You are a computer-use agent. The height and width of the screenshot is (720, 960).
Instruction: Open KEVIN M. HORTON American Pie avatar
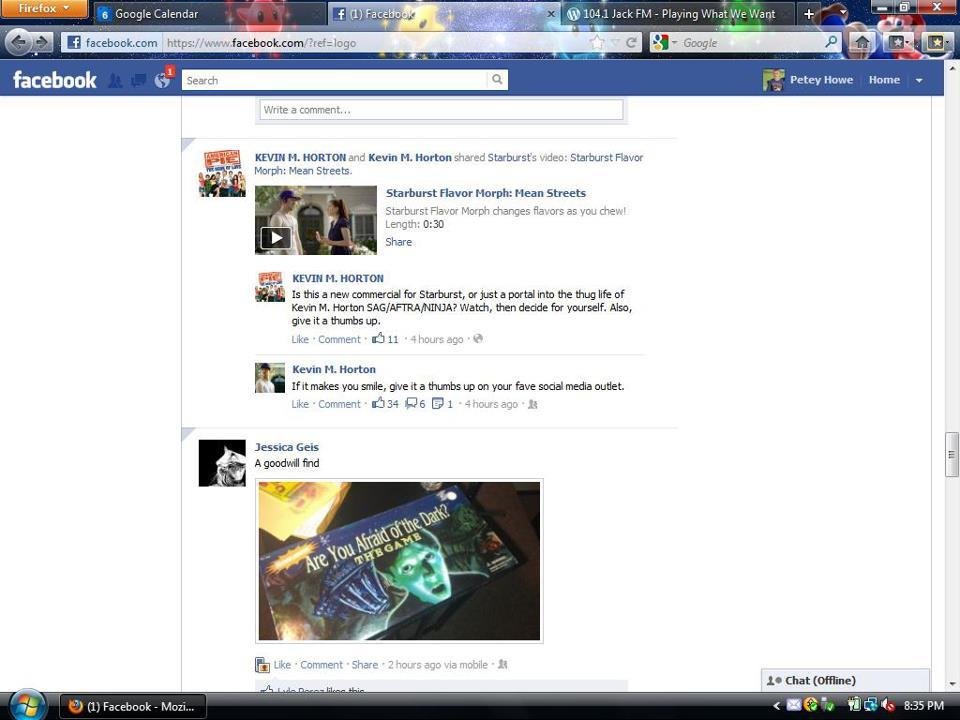(222, 173)
